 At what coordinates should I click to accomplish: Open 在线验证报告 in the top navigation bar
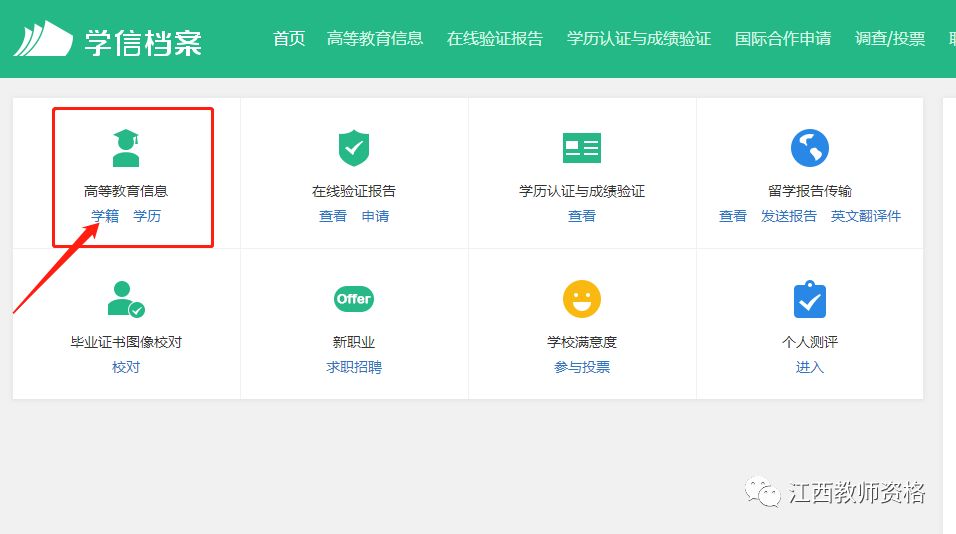click(x=494, y=38)
